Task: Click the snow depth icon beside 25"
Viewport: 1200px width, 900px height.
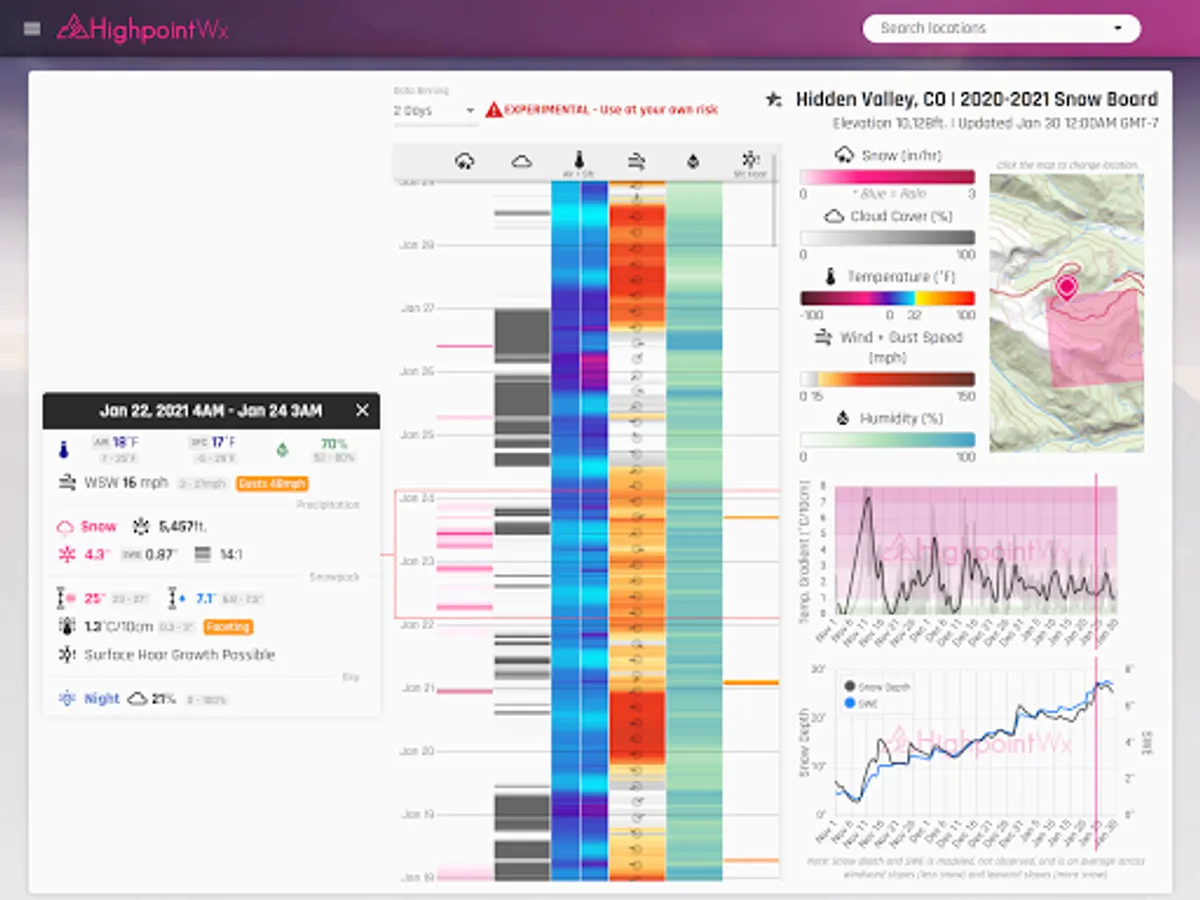Action: tap(66, 599)
